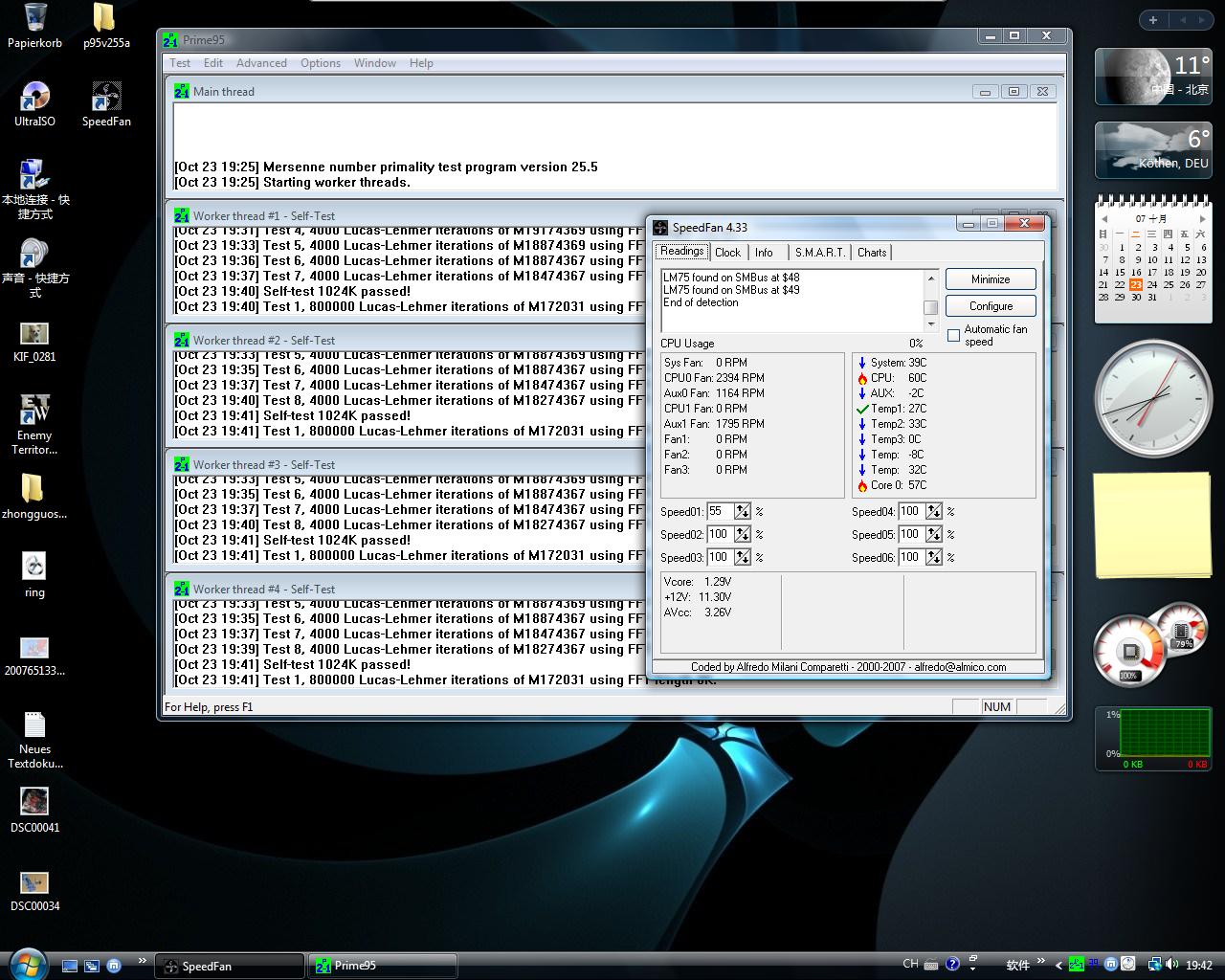Open the Help menu in Prime95

tap(421, 63)
